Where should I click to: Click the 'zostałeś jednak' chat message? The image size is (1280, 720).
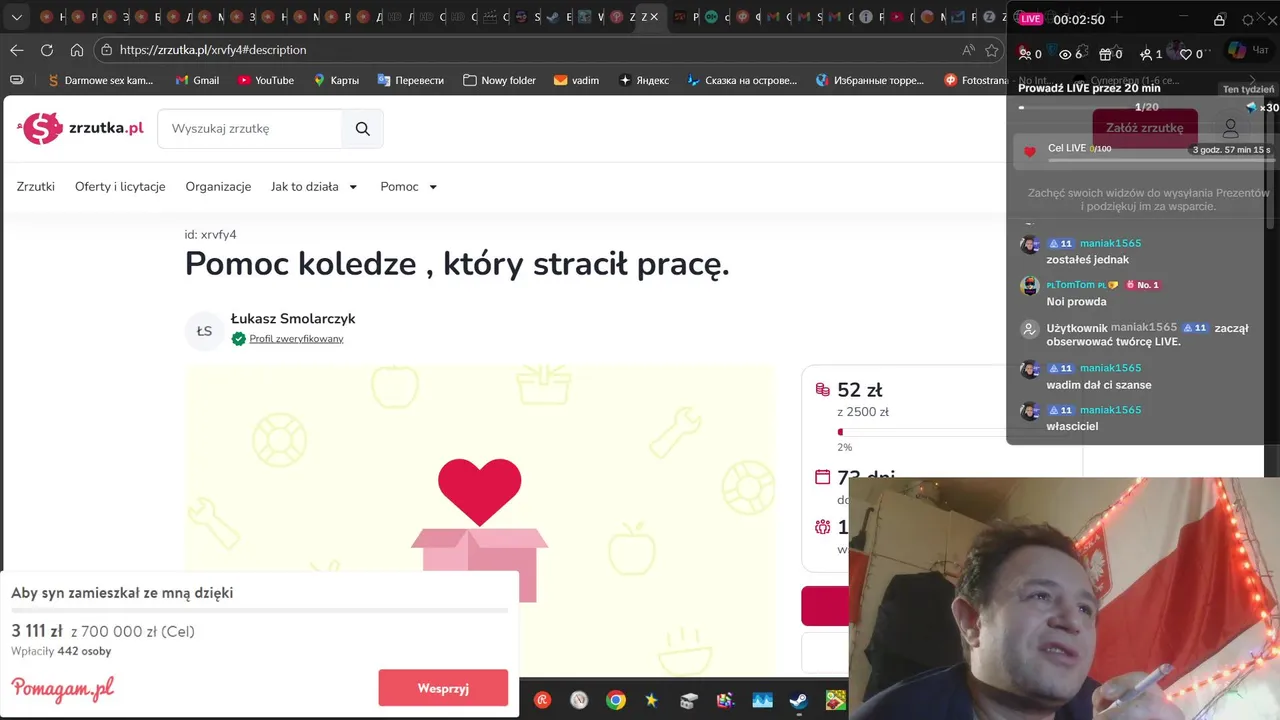click(1088, 260)
